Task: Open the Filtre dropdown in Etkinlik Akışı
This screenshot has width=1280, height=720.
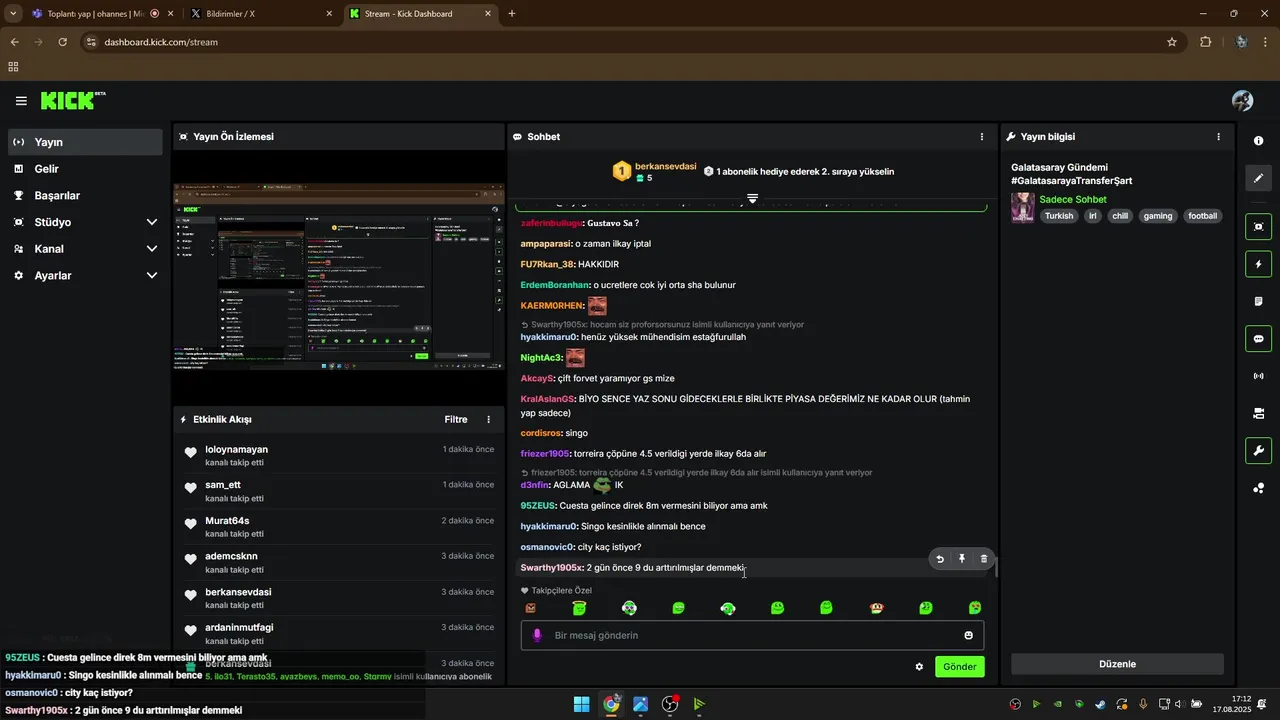Action: tap(456, 420)
